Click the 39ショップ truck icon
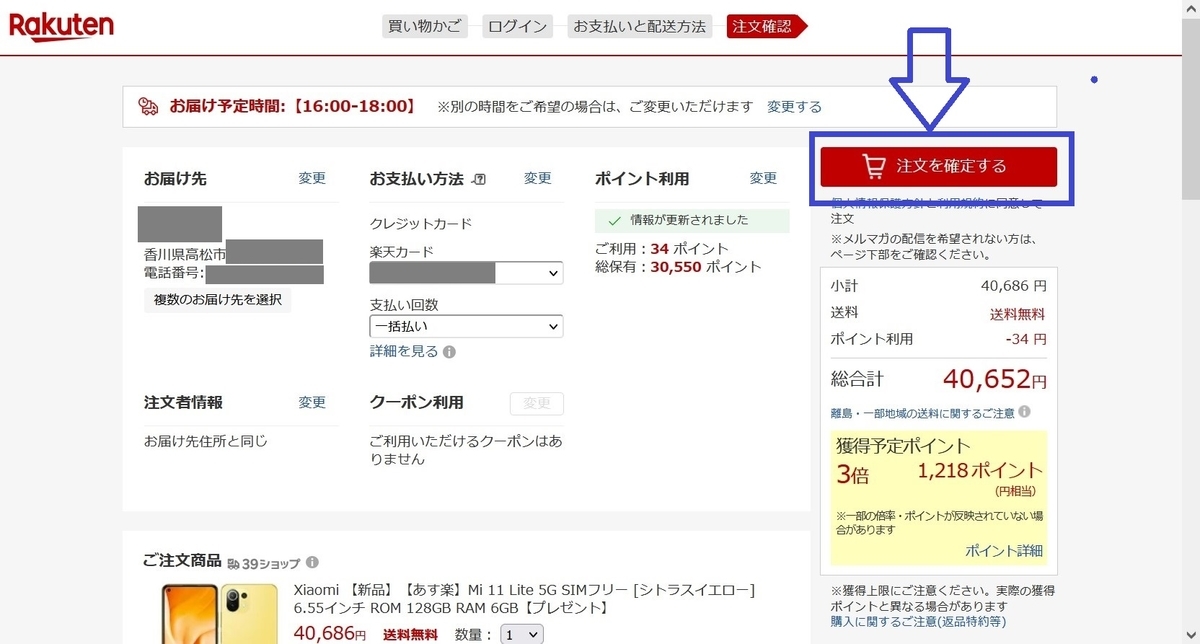The image size is (1200, 644). 234,563
